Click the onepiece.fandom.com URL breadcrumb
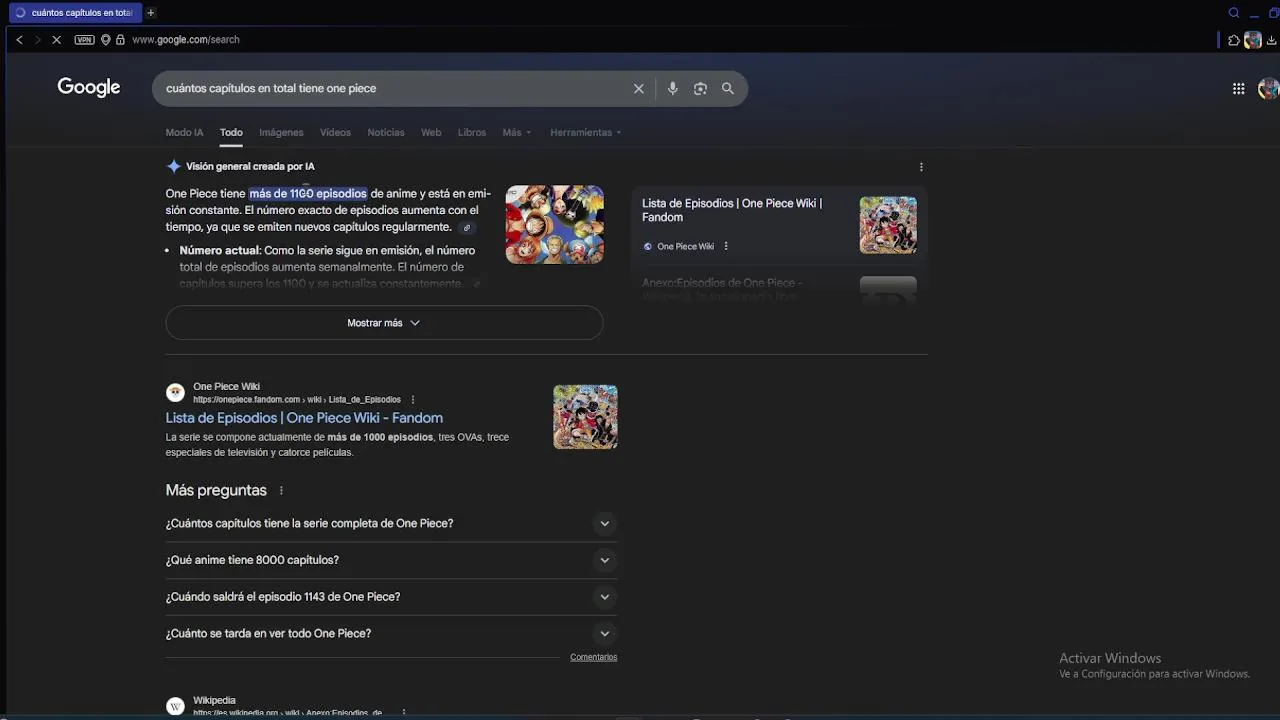Screen dimensions: 1280x720 click(x=297, y=400)
